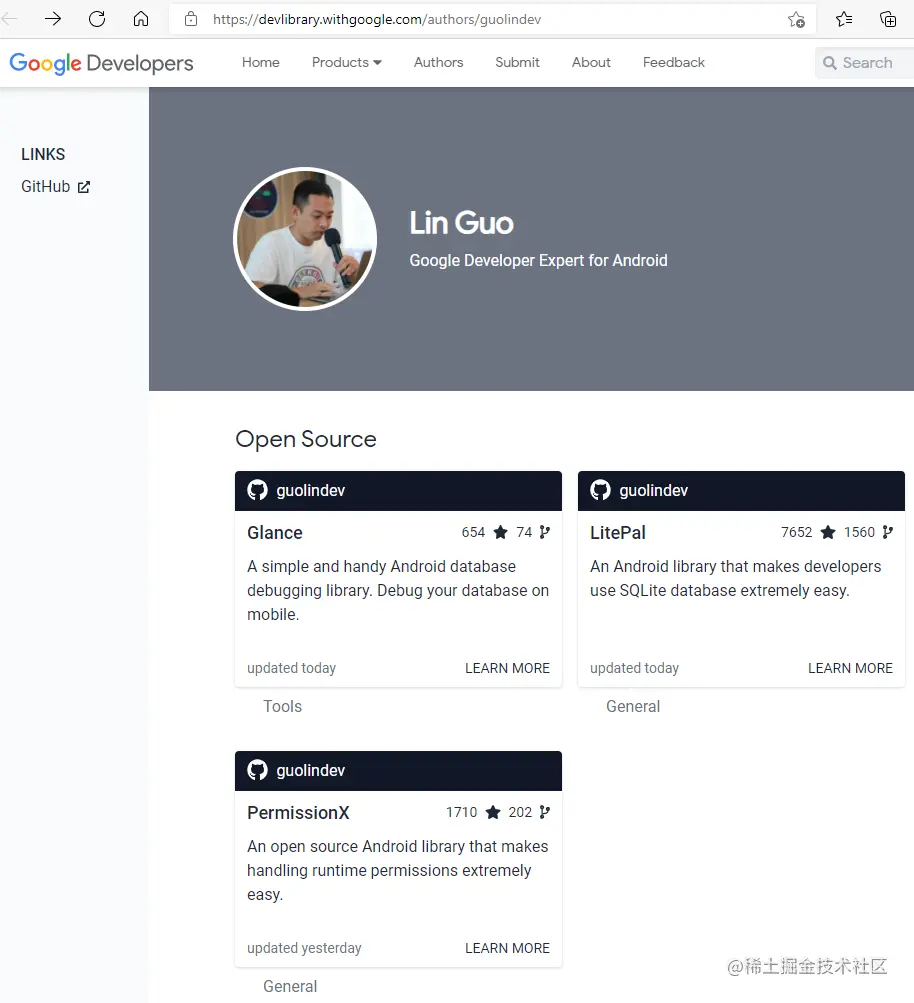Click the browser address bar URL

click(377, 19)
